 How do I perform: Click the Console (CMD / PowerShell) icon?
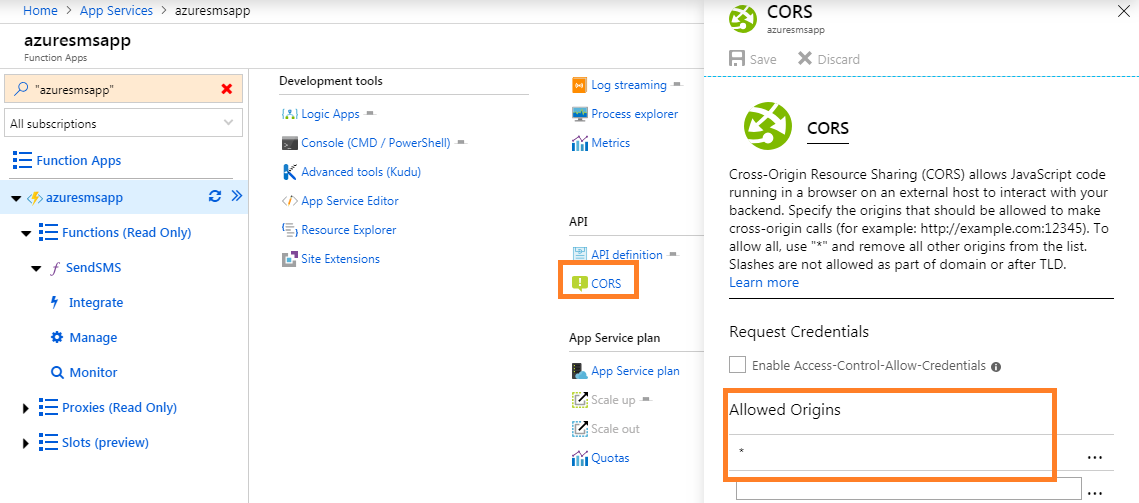click(x=289, y=143)
